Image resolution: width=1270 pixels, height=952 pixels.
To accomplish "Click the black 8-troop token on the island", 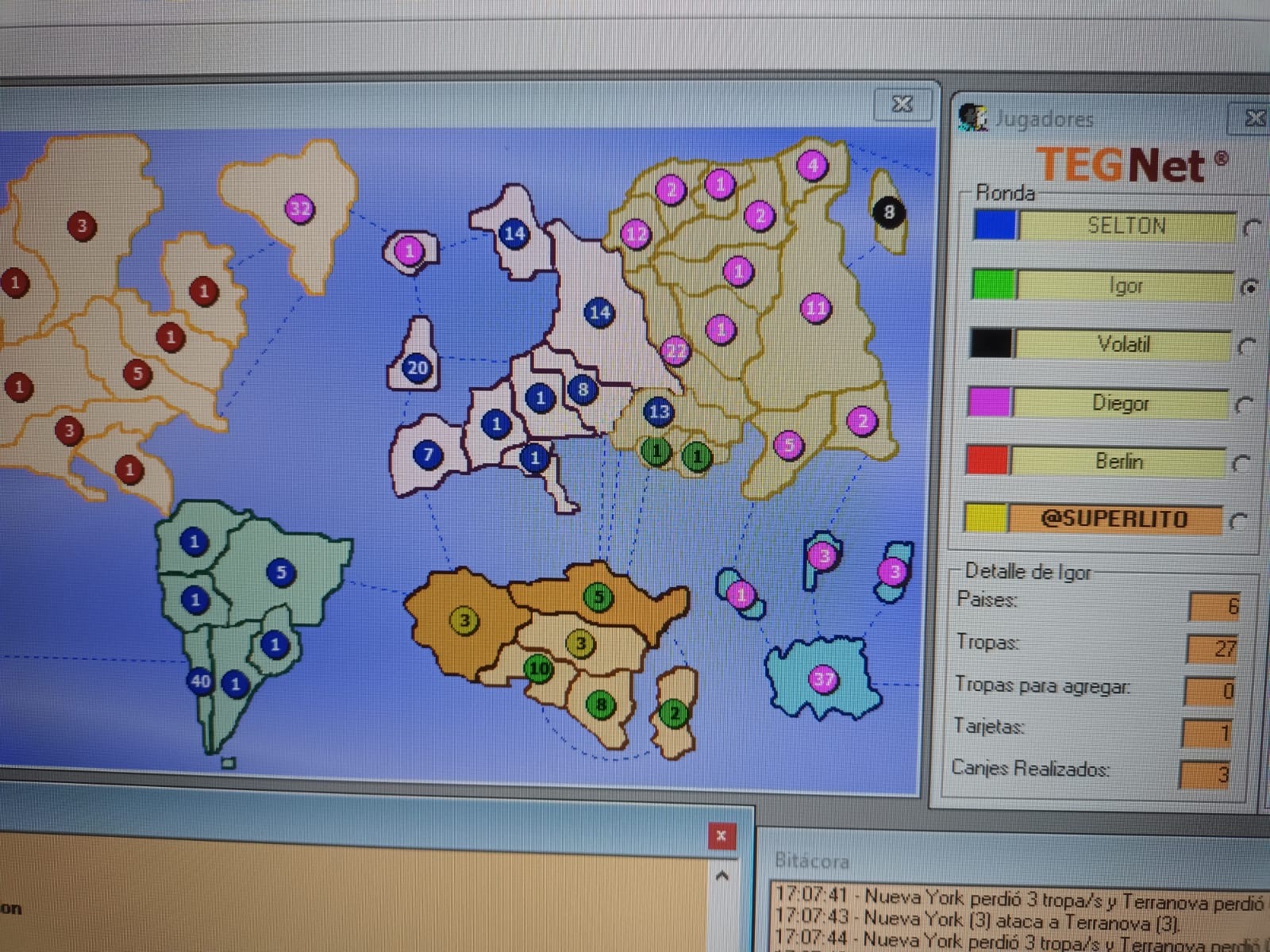I will (x=888, y=212).
